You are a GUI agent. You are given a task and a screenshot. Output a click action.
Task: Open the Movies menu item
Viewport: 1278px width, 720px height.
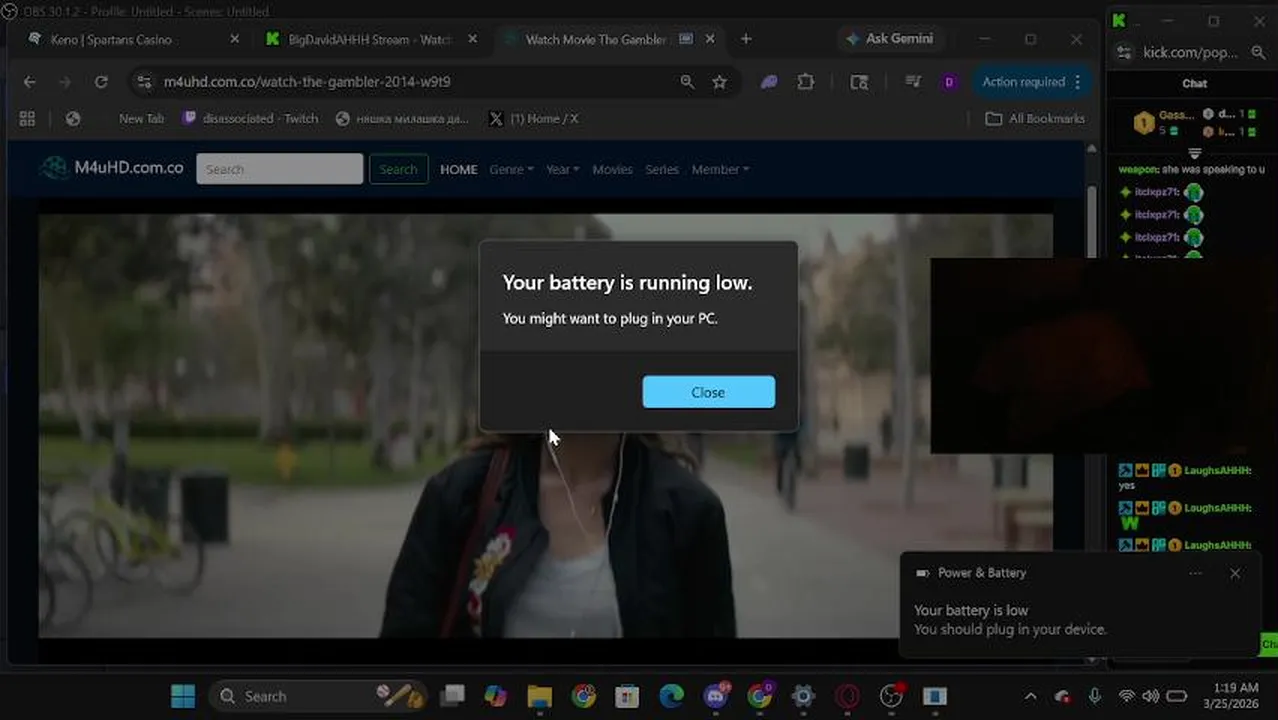point(612,169)
